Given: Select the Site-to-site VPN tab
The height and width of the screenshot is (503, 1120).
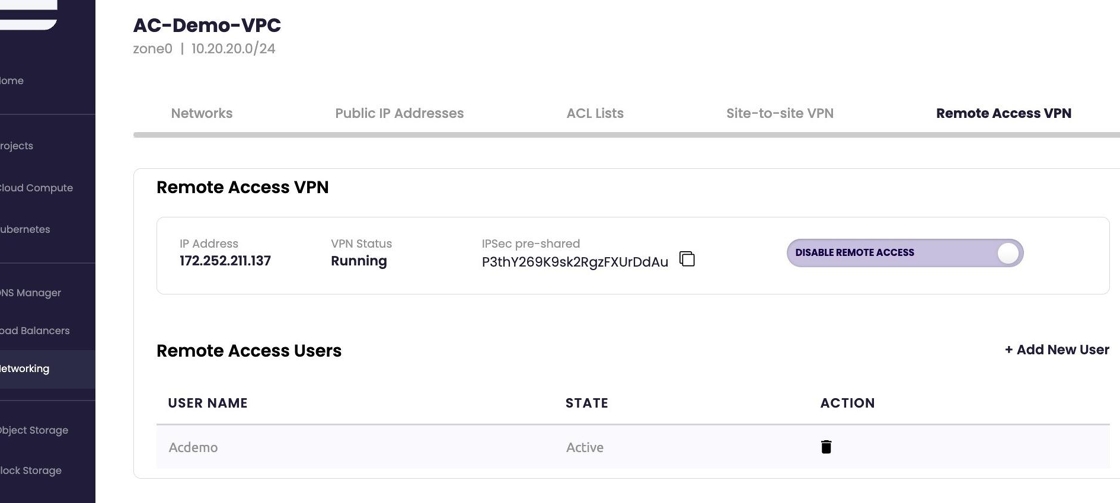Looking at the screenshot, I should tap(779, 113).
